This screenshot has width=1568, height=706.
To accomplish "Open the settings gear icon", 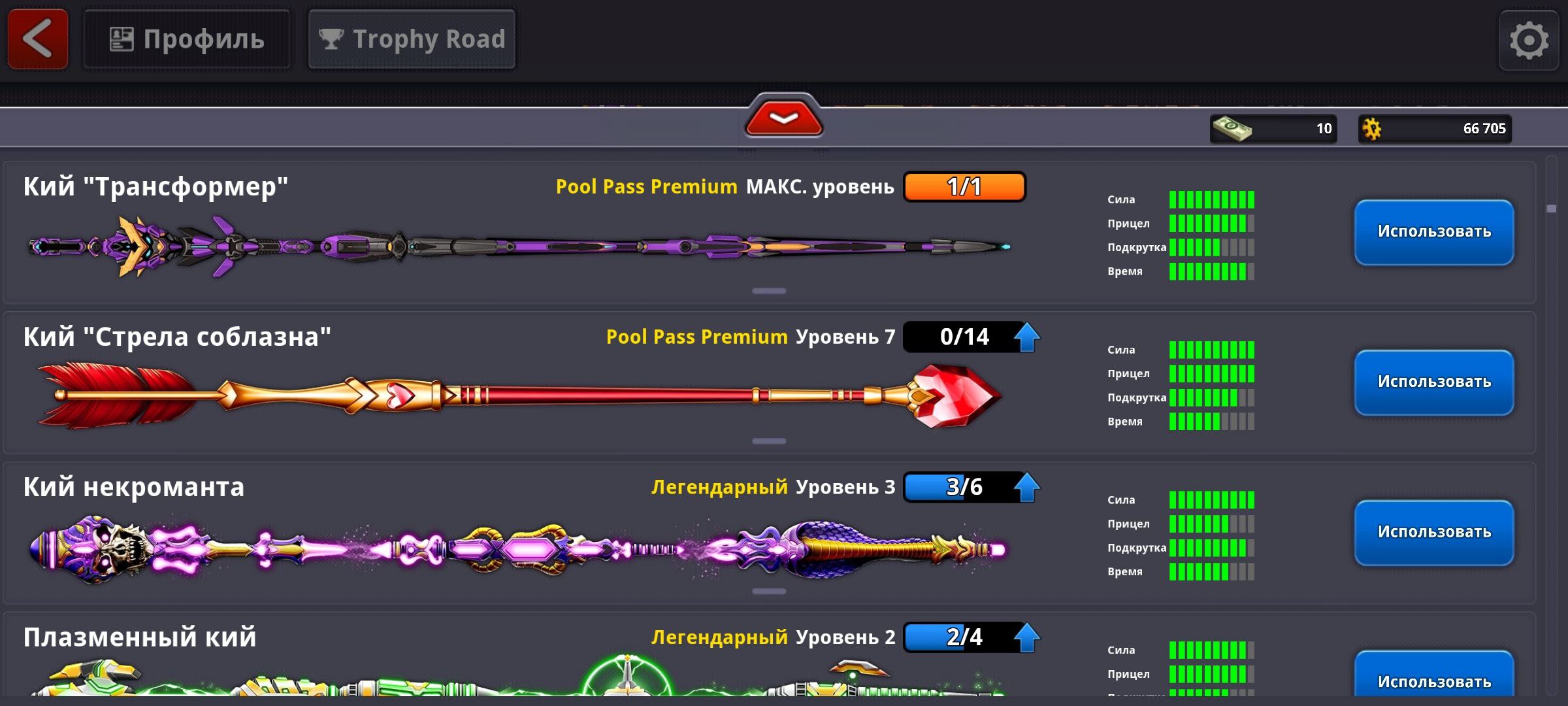I will tap(1529, 41).
